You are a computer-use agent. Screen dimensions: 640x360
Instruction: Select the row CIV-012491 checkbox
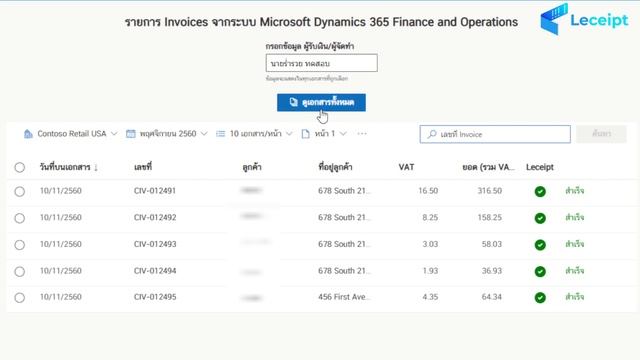coord(20,191)
